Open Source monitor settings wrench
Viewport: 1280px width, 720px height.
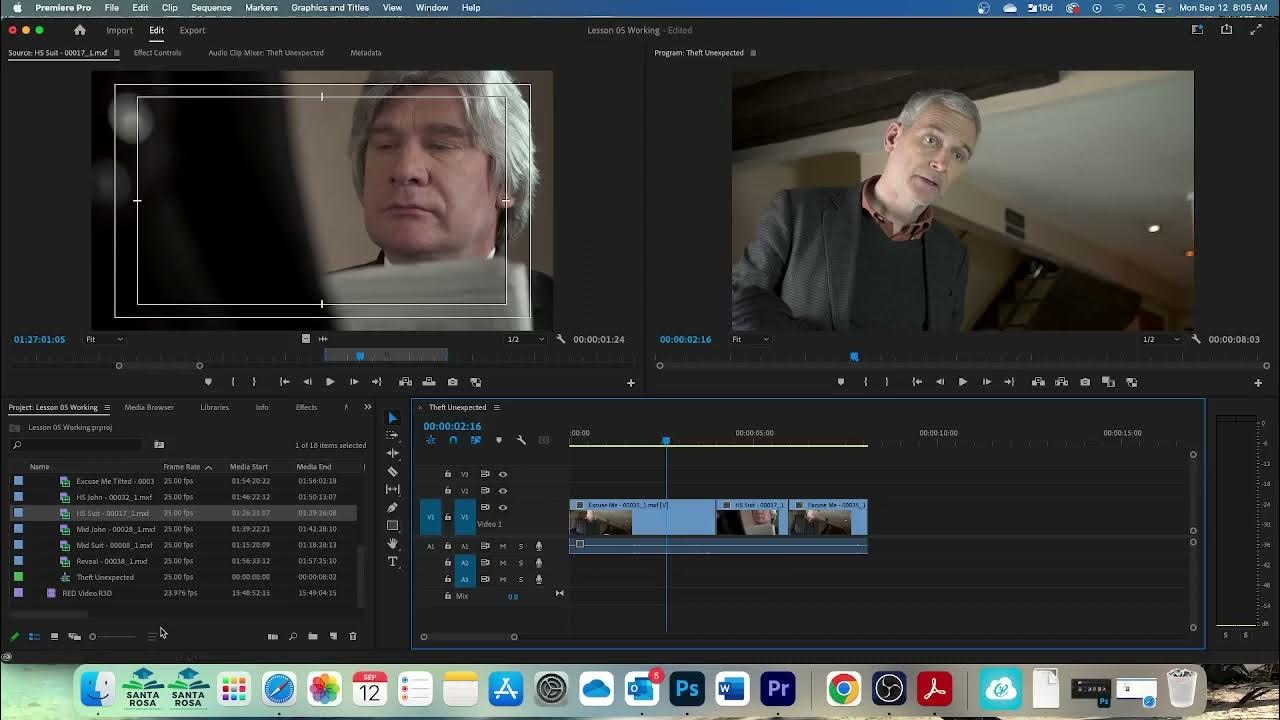560,339
